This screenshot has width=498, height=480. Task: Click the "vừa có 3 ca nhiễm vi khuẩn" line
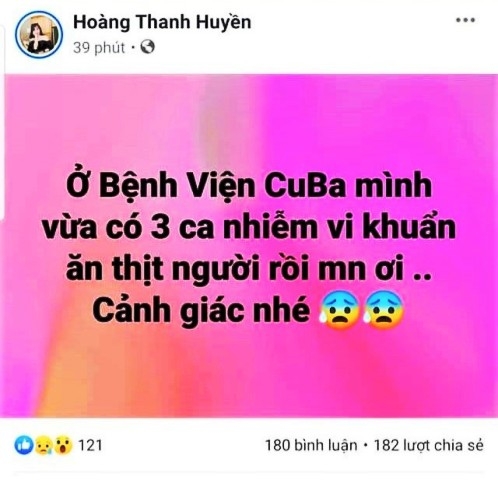(249, 227)
